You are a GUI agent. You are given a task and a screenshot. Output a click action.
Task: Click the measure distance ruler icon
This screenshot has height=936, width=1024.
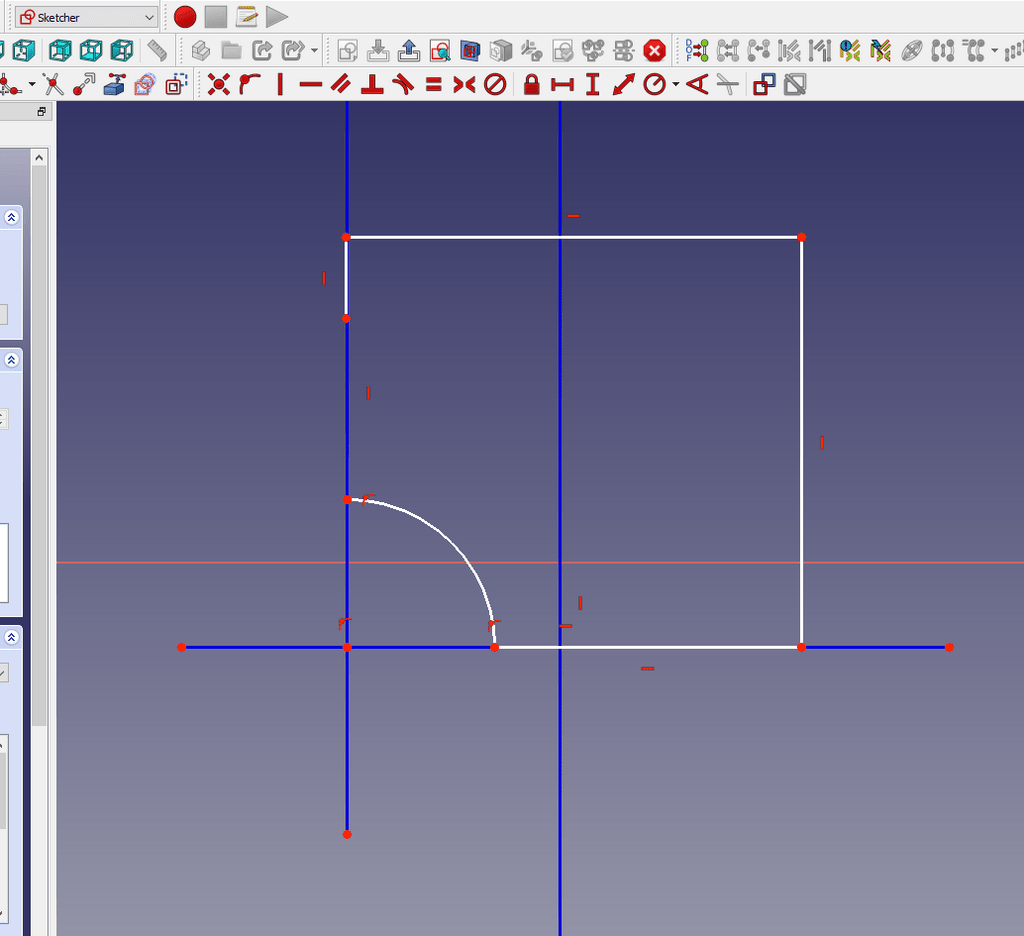point(157,50)
